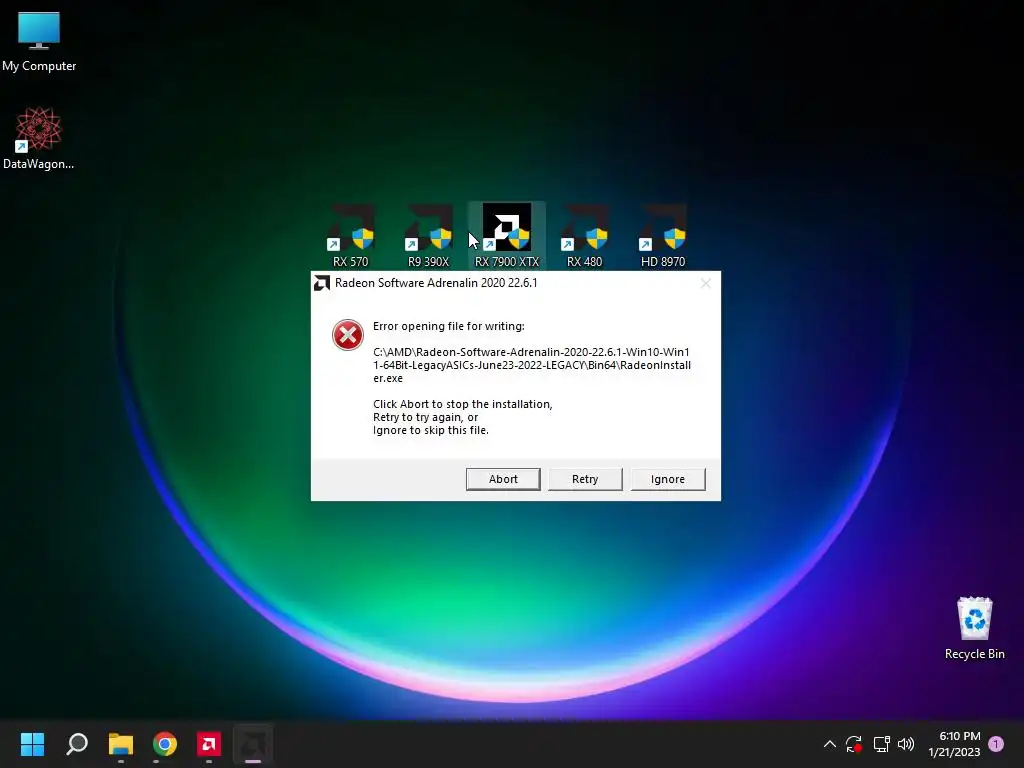Select the RX 7900 XTX desktop shortcut
1024x768 pixels.
[507, 236]
